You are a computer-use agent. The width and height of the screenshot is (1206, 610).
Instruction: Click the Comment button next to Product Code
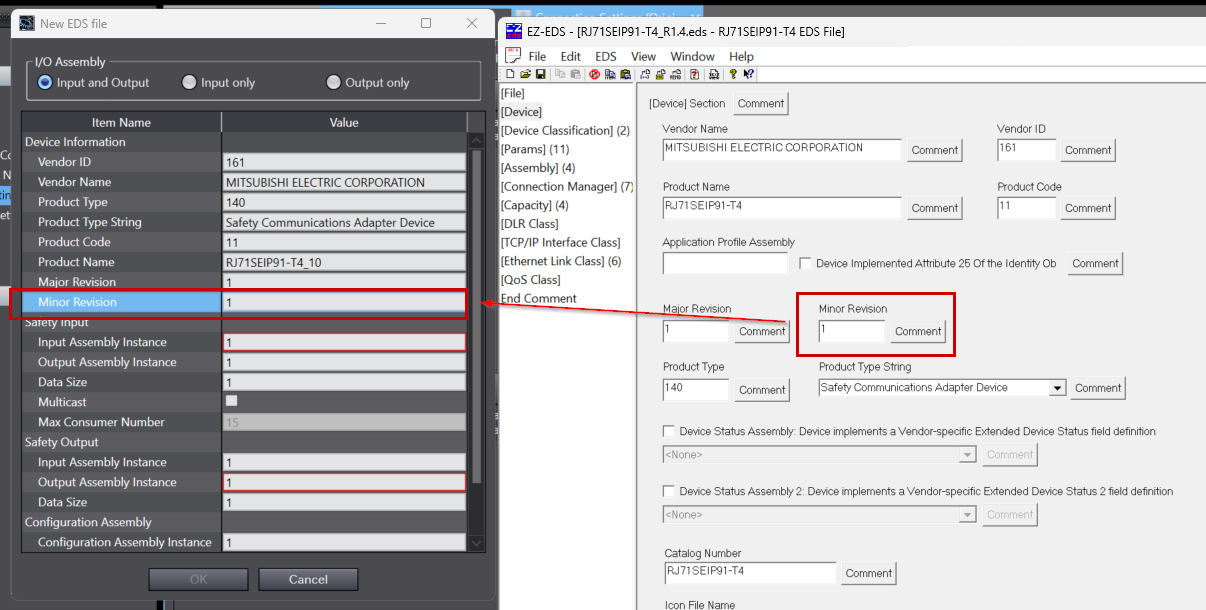click(x=1088, y=208)
